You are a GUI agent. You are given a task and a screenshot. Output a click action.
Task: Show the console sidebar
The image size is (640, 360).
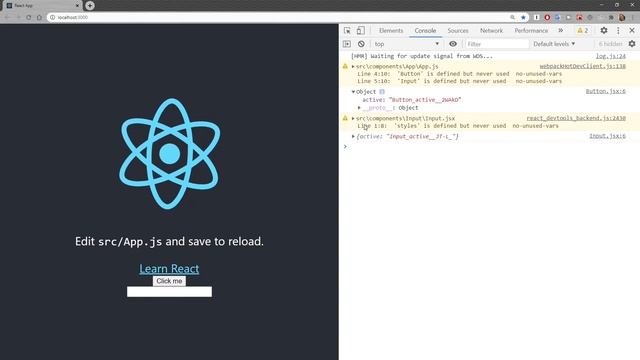click(347, 44)
